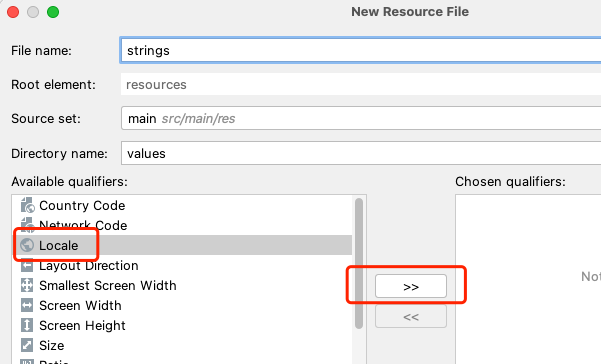This screenshot has width=601, height=364.
Task: Click the Available qualifiers list scrollbar
Action: [x=359, y=264]
